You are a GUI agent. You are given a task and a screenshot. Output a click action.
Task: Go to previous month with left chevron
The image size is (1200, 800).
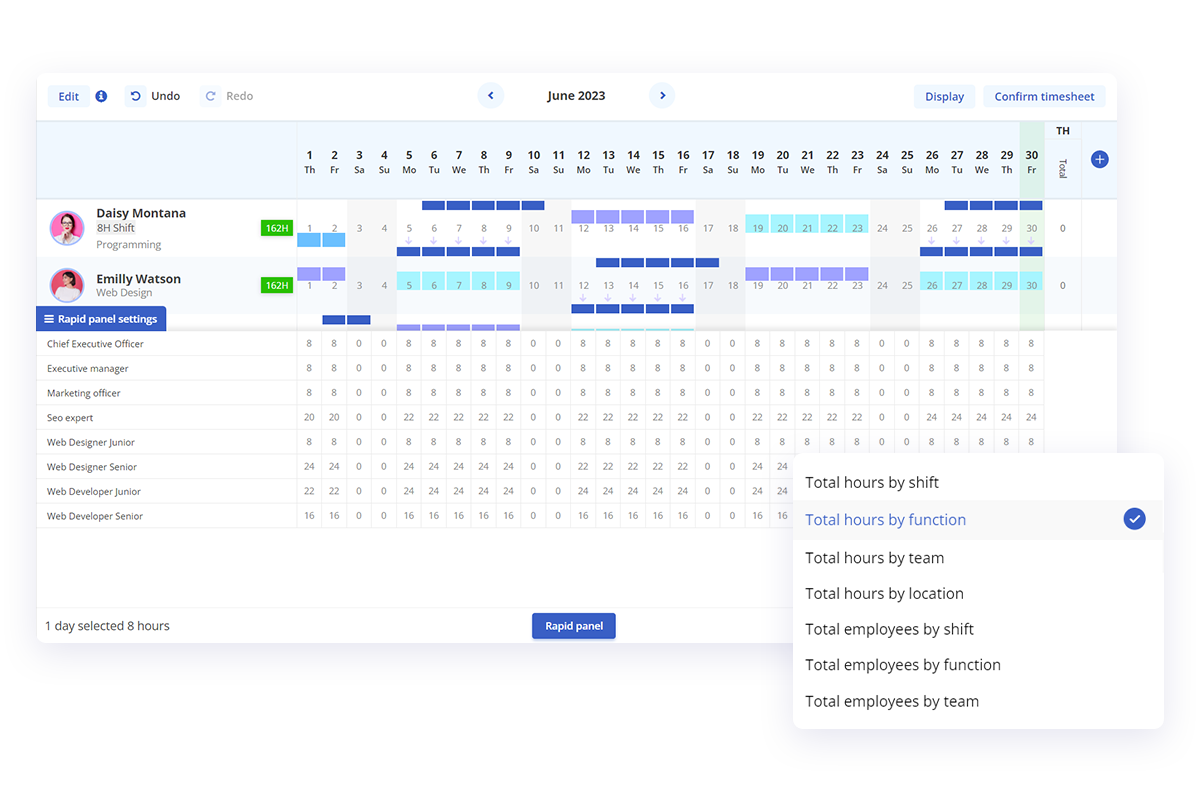click(x=490, y=96)
